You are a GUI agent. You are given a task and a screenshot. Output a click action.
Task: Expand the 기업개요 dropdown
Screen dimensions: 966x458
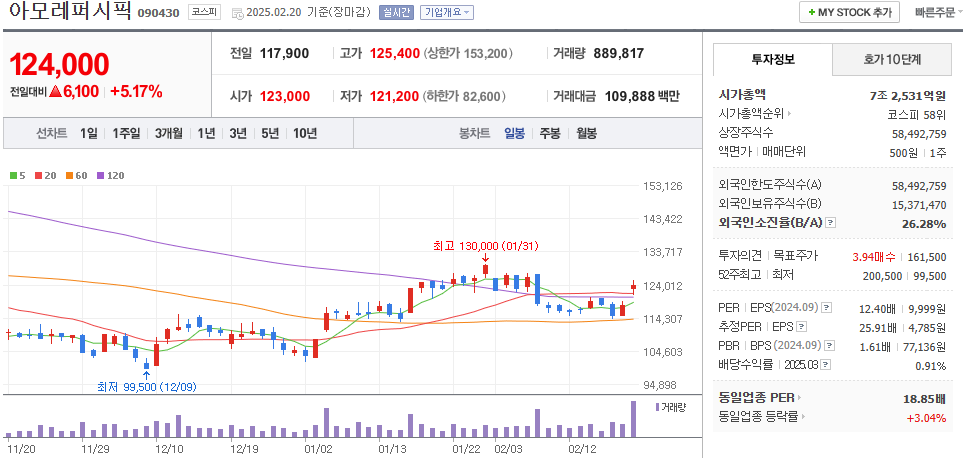(x=447, y=12)
